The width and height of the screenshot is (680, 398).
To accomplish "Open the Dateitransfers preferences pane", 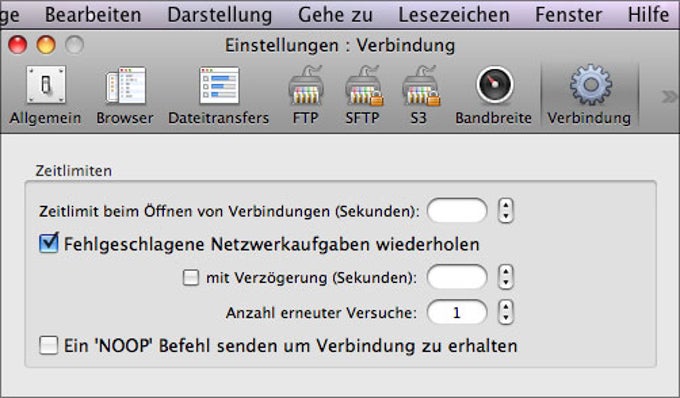I will [219, 96].
